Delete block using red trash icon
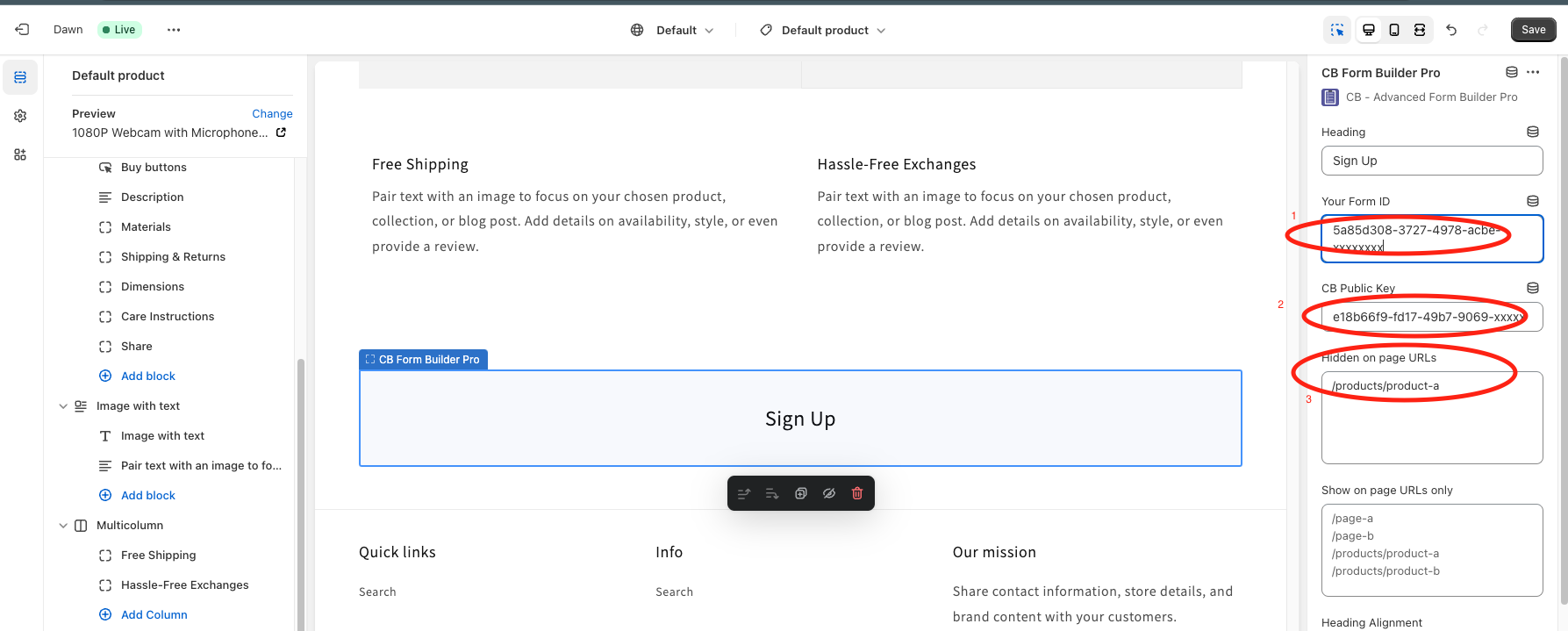The width and height of the screenshot is (1568, 631). (857, 493)
